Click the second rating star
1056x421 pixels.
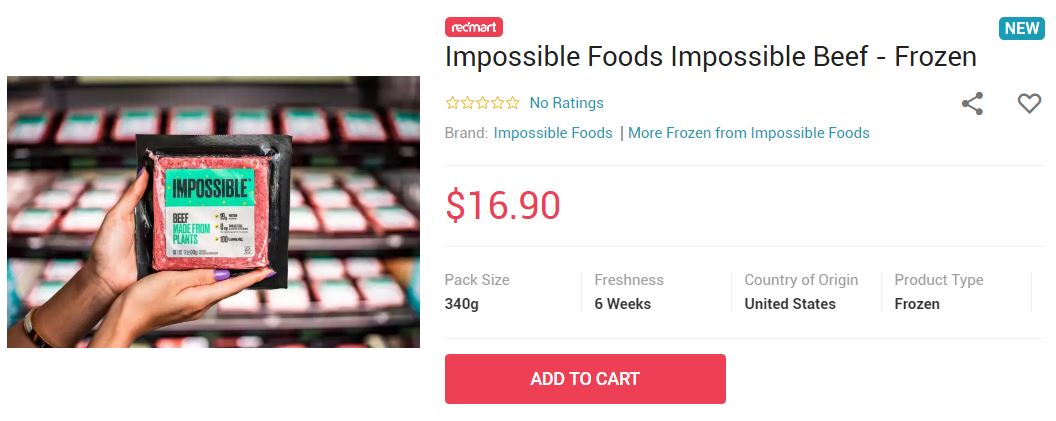(467, 103)
